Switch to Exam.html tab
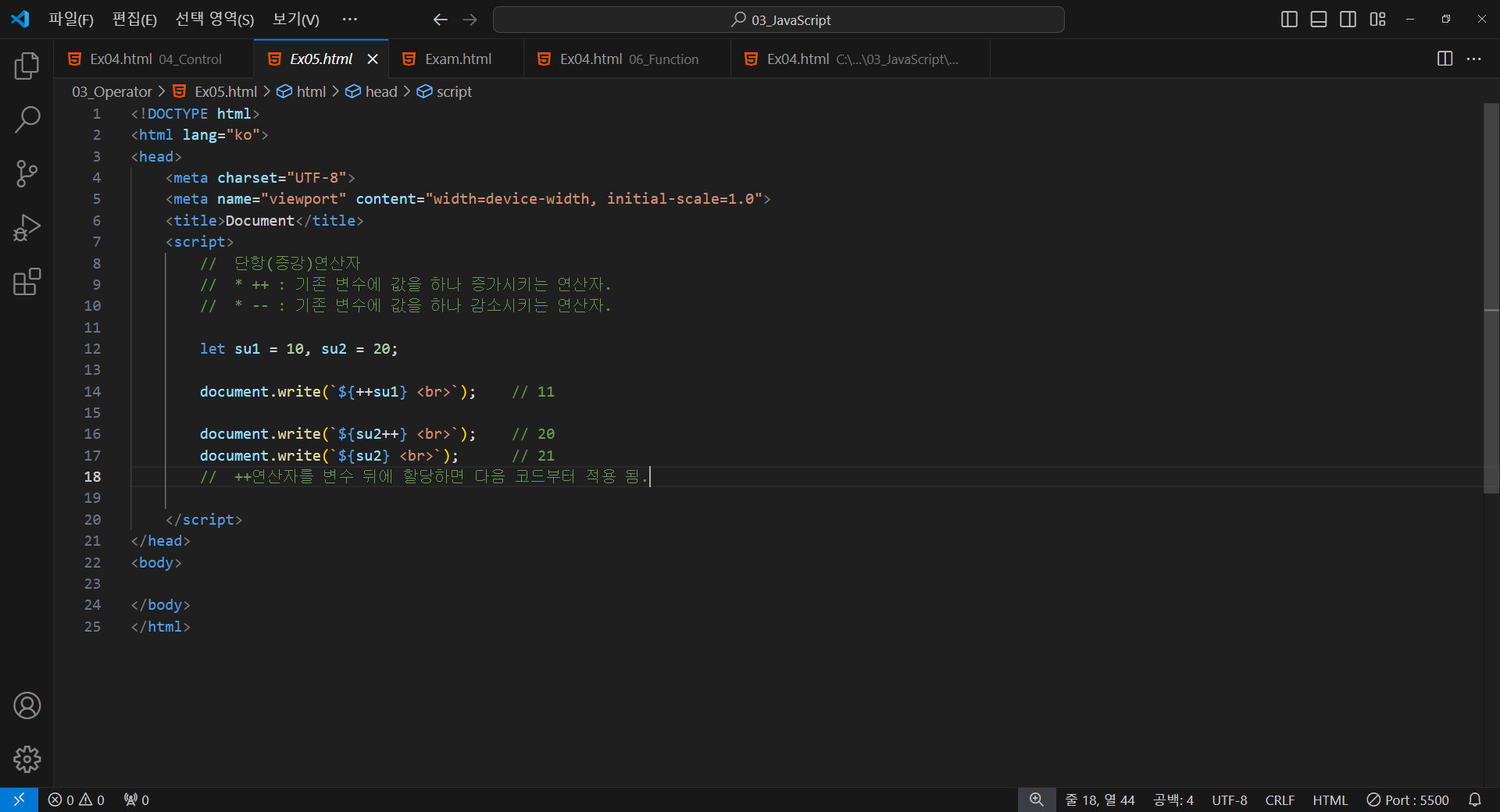The image size is (1500, 812). pyautogui.click(x=458, y=59)
